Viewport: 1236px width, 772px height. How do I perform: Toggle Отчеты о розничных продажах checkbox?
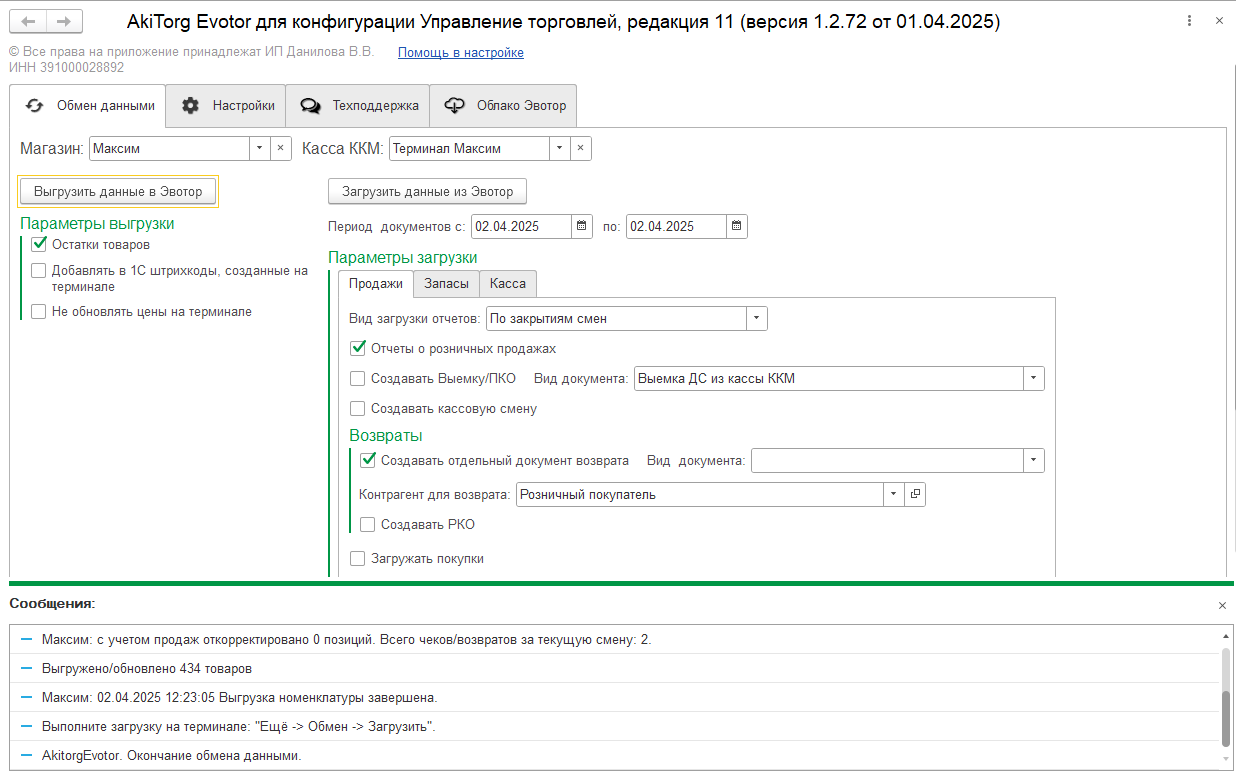coord(358,349)
